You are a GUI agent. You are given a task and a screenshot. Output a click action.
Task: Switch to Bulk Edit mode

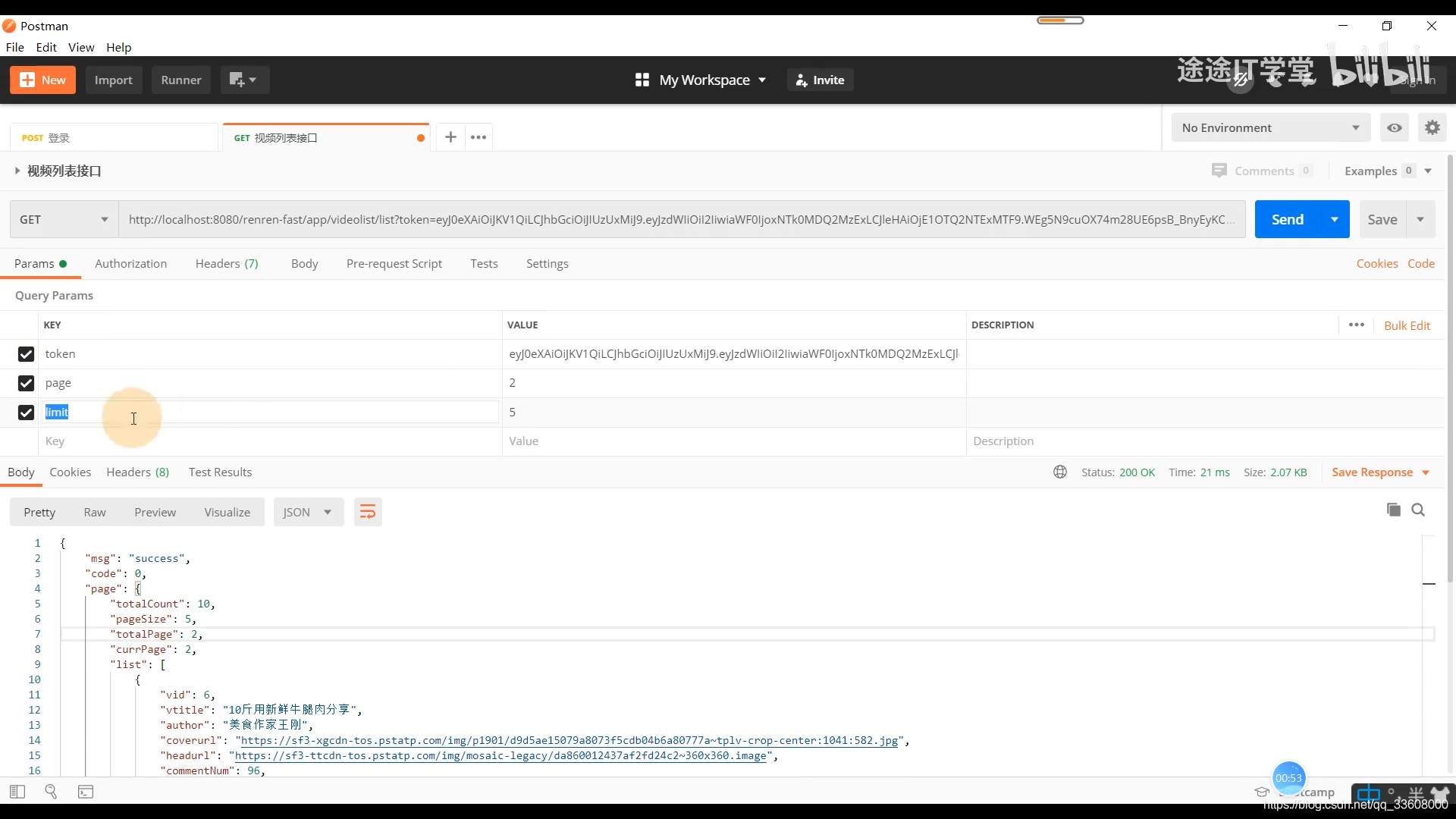tap(1407, 325)
